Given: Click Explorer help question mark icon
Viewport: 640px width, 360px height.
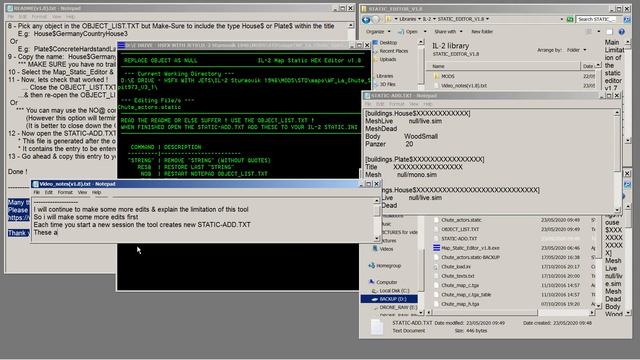Looking at the screenshot, I should coord(621,31).
